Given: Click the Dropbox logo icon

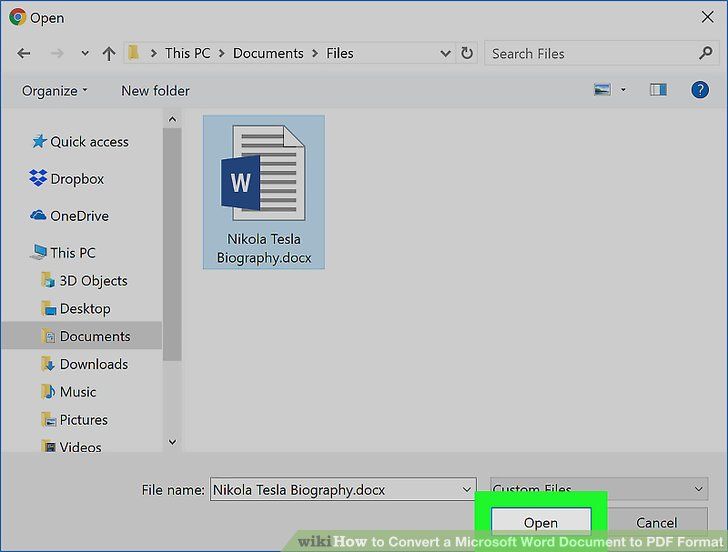Looking at the screenshot, I should point(38,178).
